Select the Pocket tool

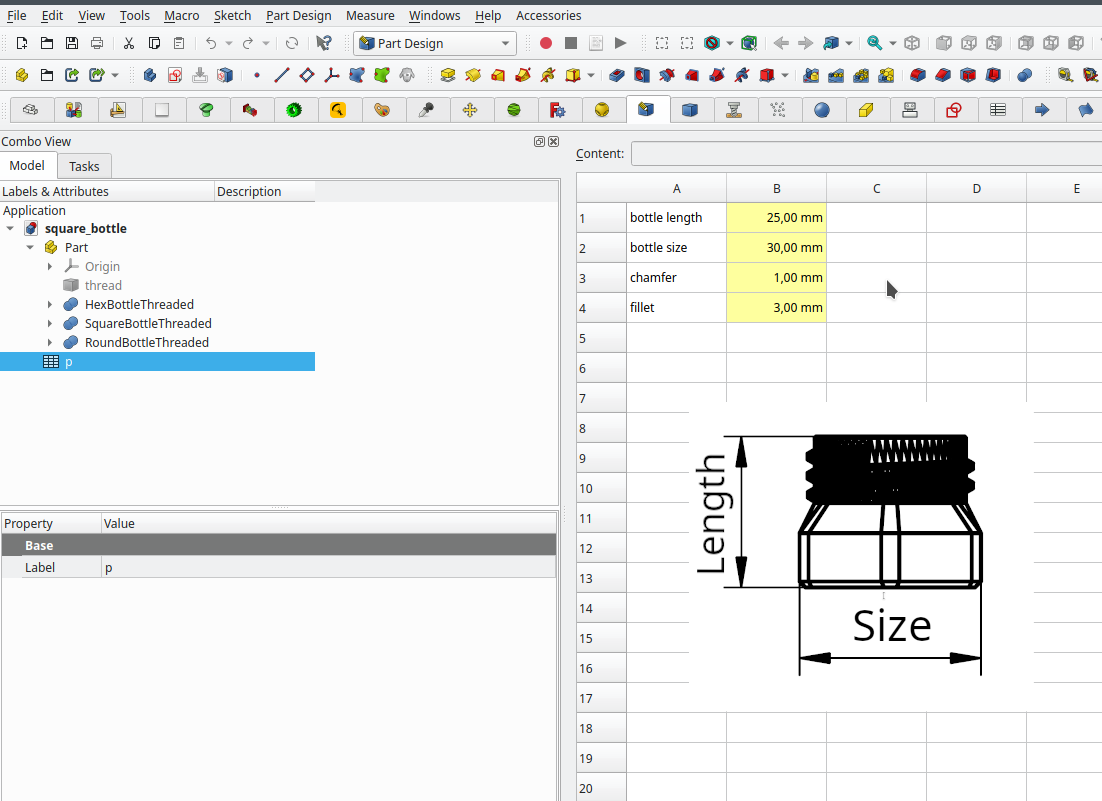point(617,75)
